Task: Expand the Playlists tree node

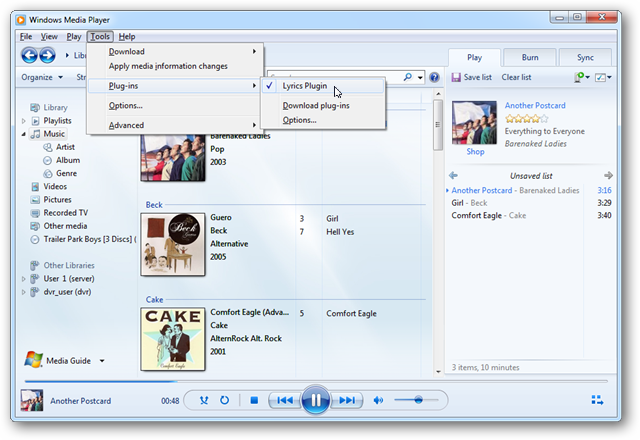Action: [x=23, y=121]
